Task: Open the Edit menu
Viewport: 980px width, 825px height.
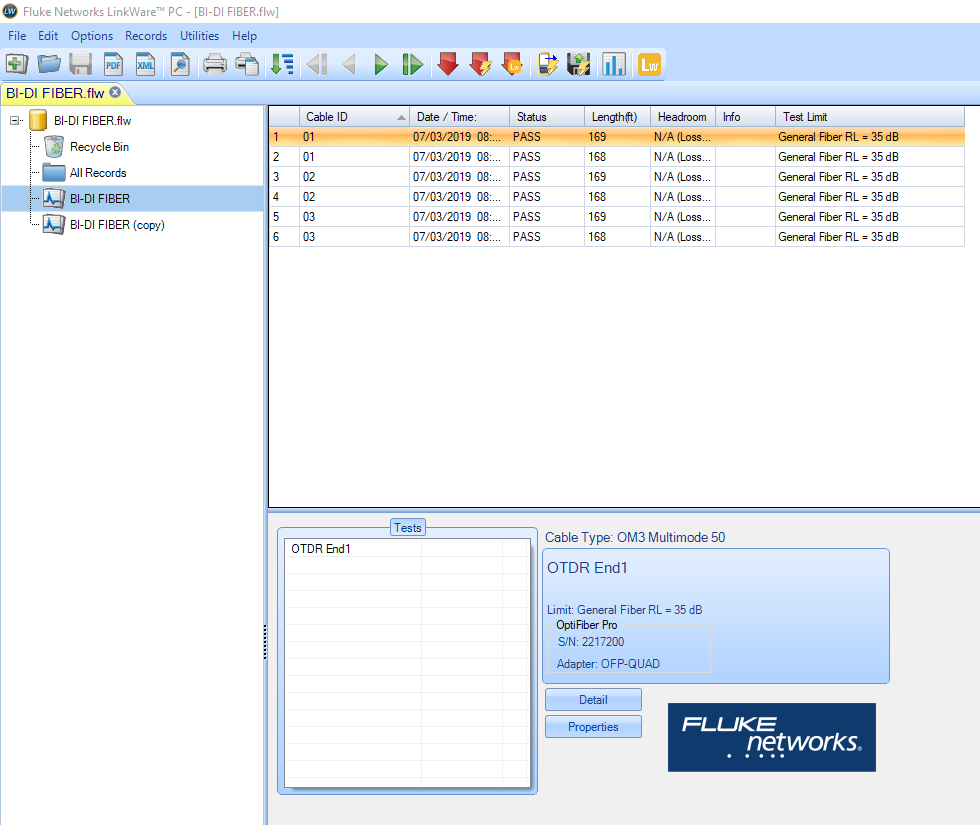Action: click(x=48, y=36)
